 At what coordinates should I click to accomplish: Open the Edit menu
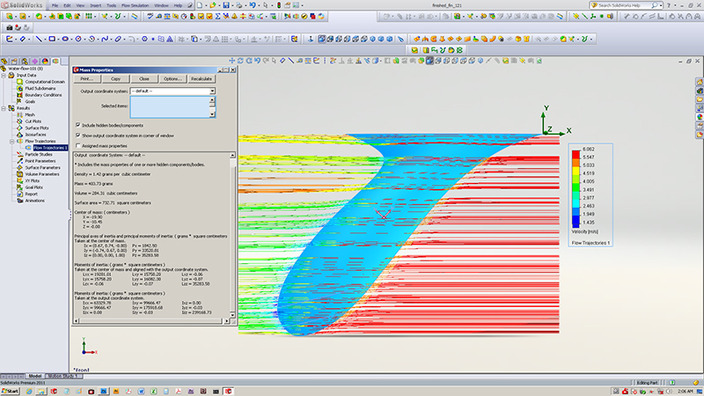click(x=67, y=5)
